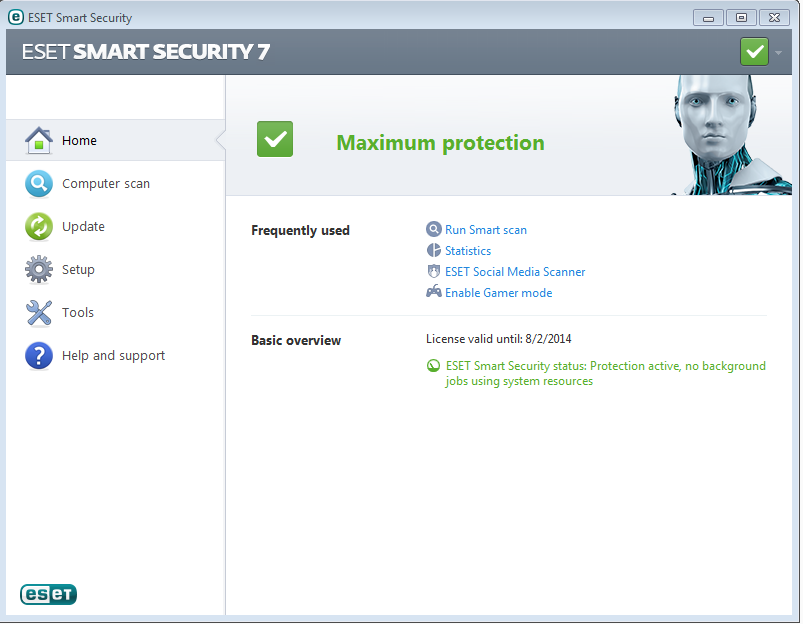The height and width of the screenshot is (624, 803).
Task: Click the Tools wrench icon
Action: point(39,313)
